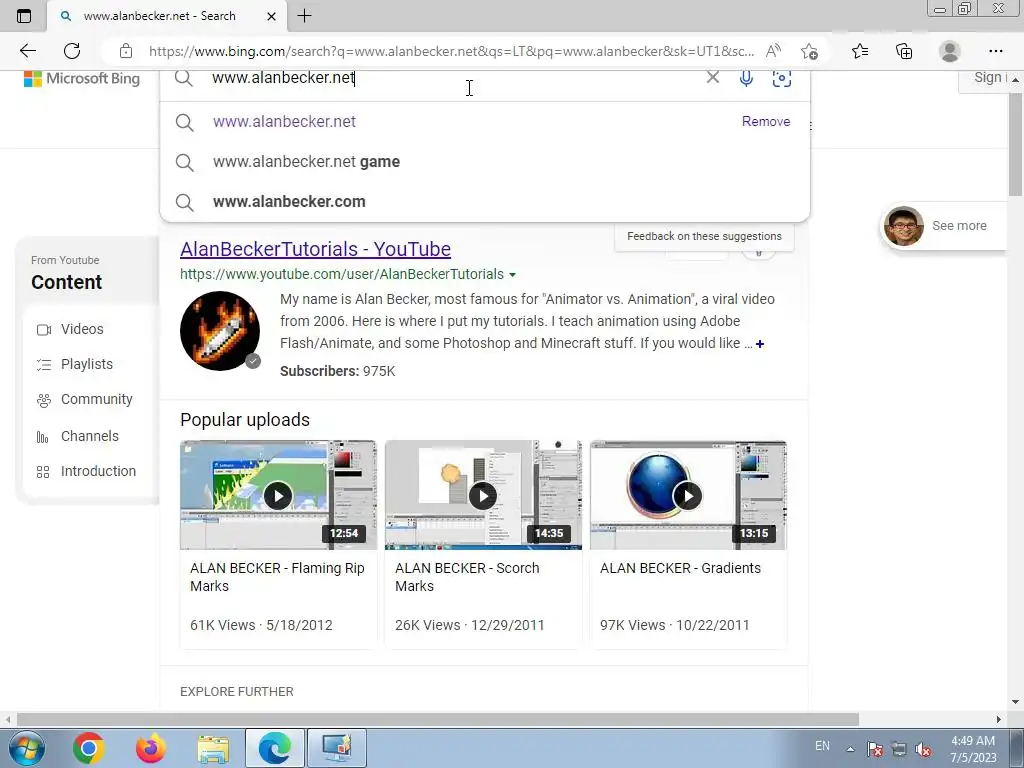The image size is (1024, 768).
Task: Start voice search with the microphone icon
Action: tap(746, 78)
